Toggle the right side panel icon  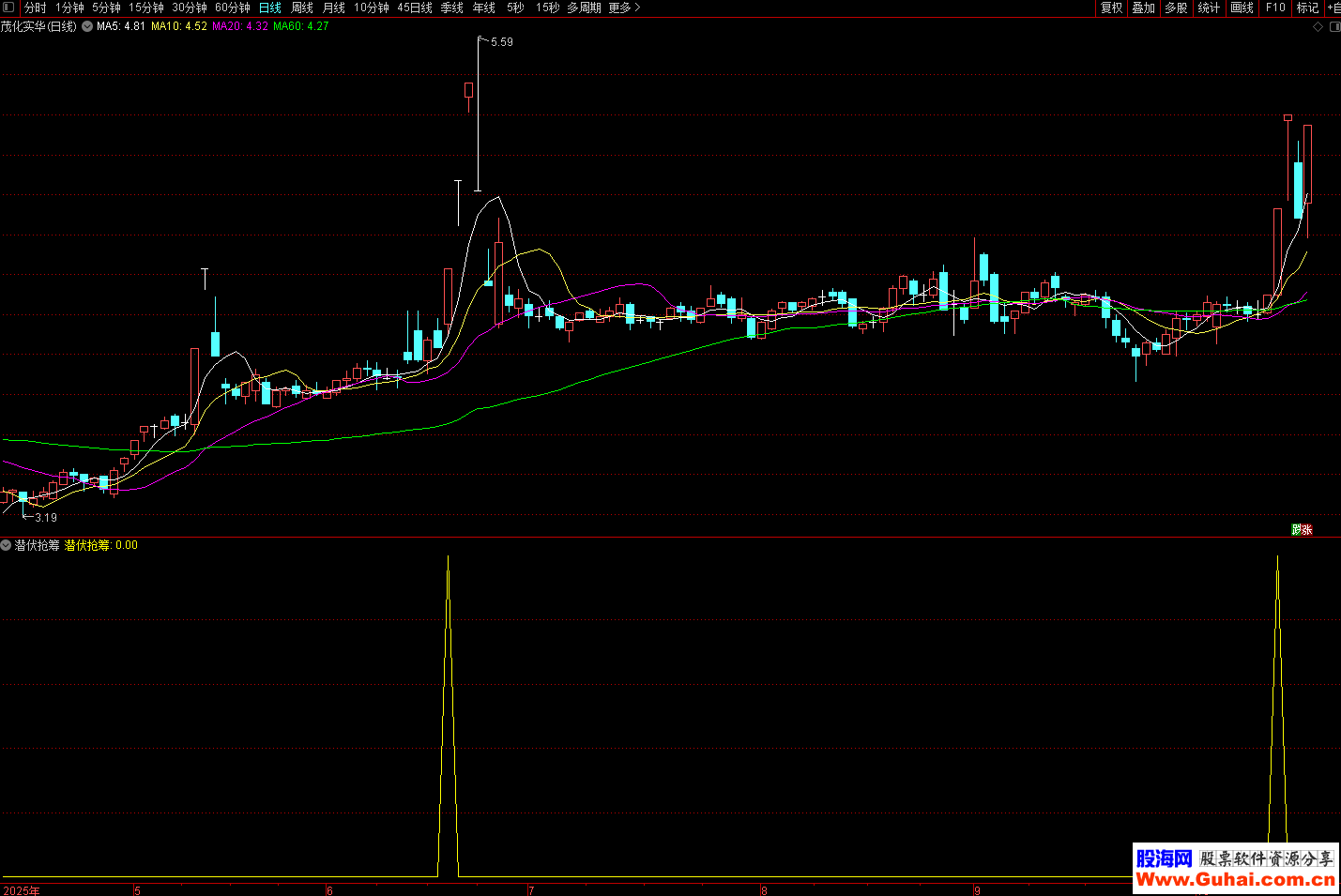1334,27
